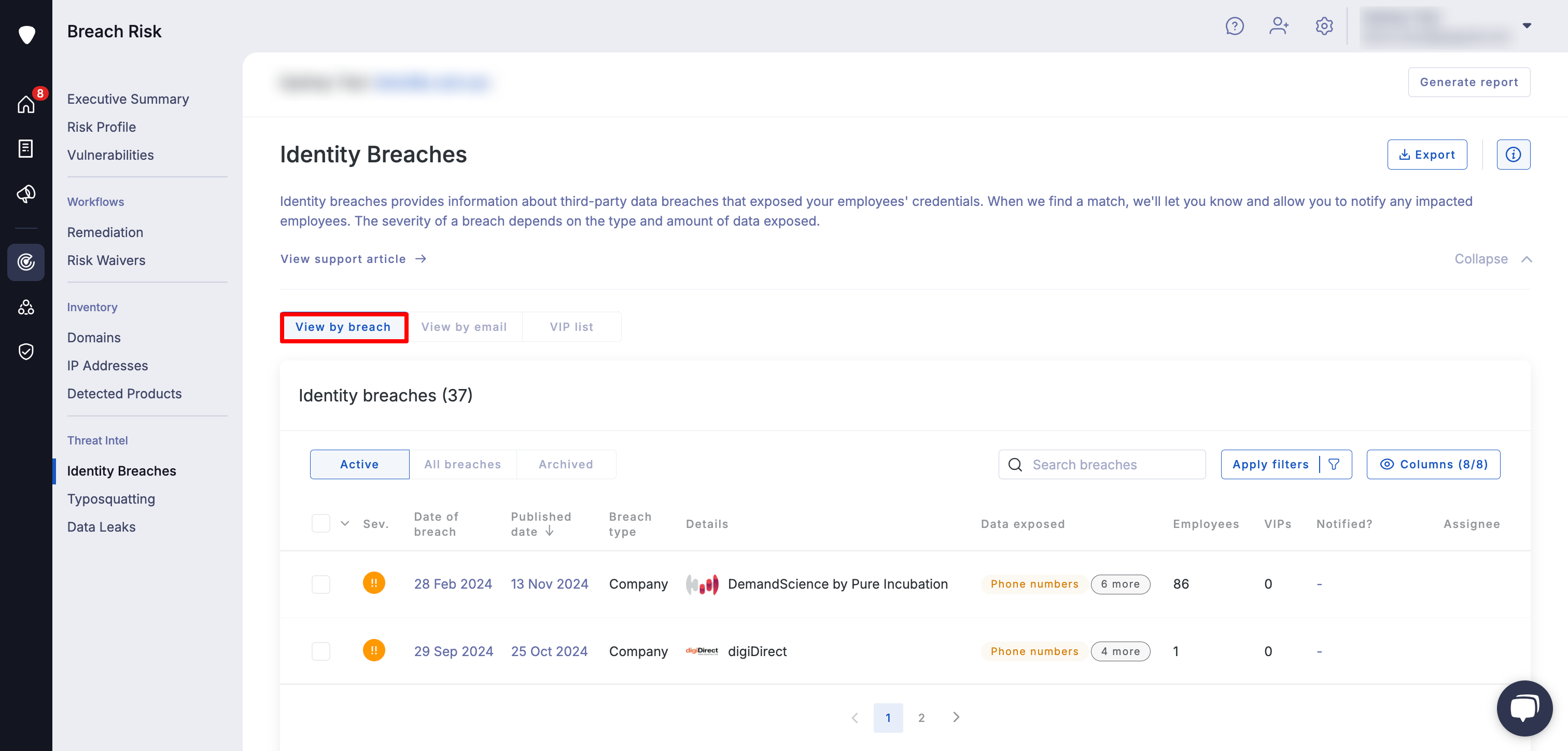Open the people network sidebar icon
The image size is (1568, 751).
point(26,308)
